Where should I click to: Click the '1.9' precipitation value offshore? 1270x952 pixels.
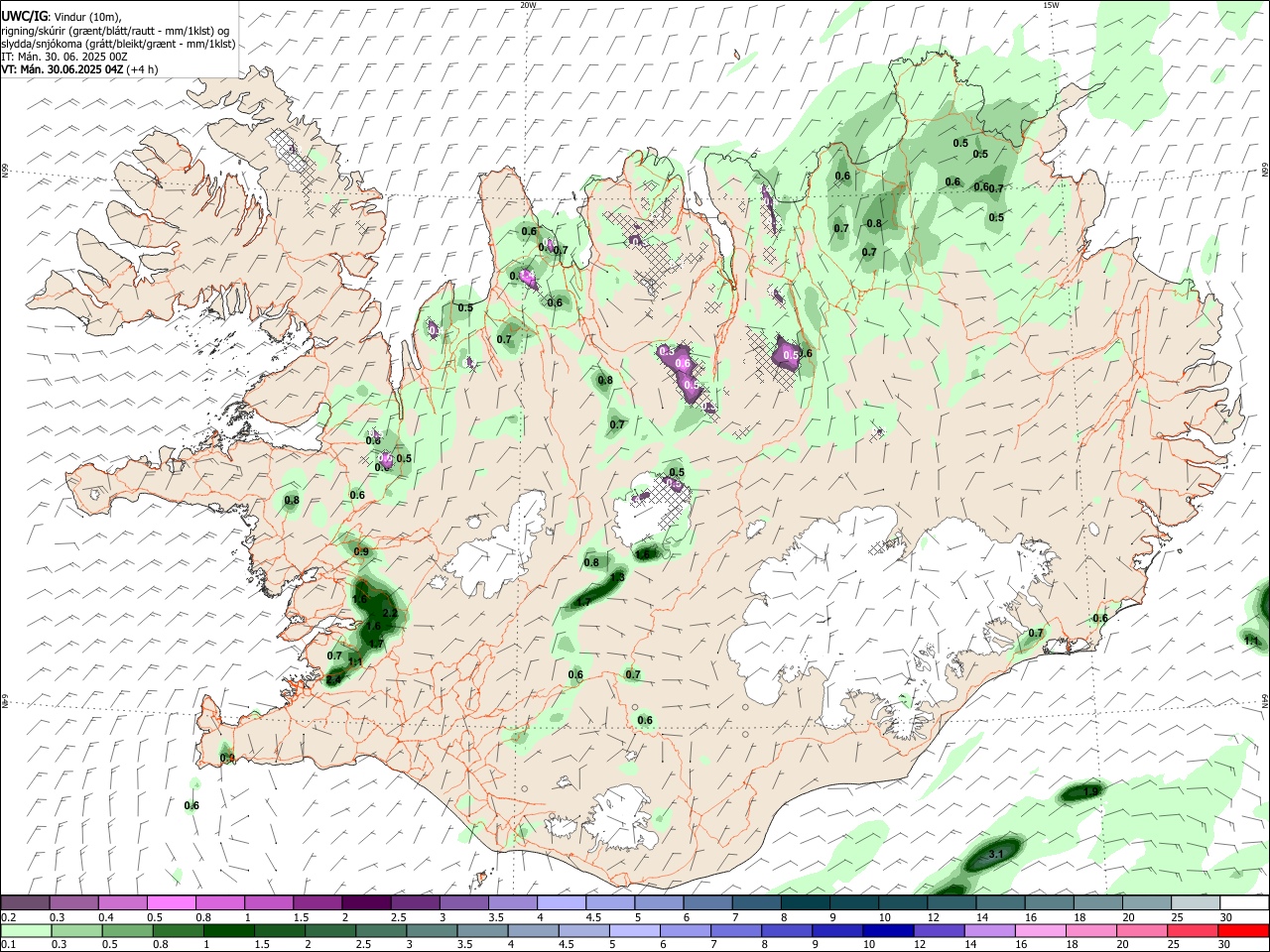[x=1091, y=790]
